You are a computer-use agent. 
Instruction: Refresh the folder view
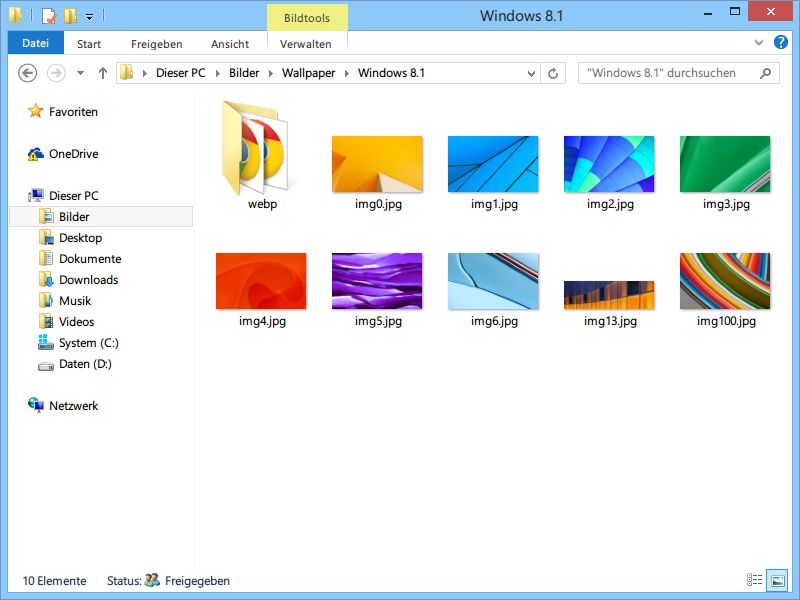pyautogui.click(x=553, y=73)
